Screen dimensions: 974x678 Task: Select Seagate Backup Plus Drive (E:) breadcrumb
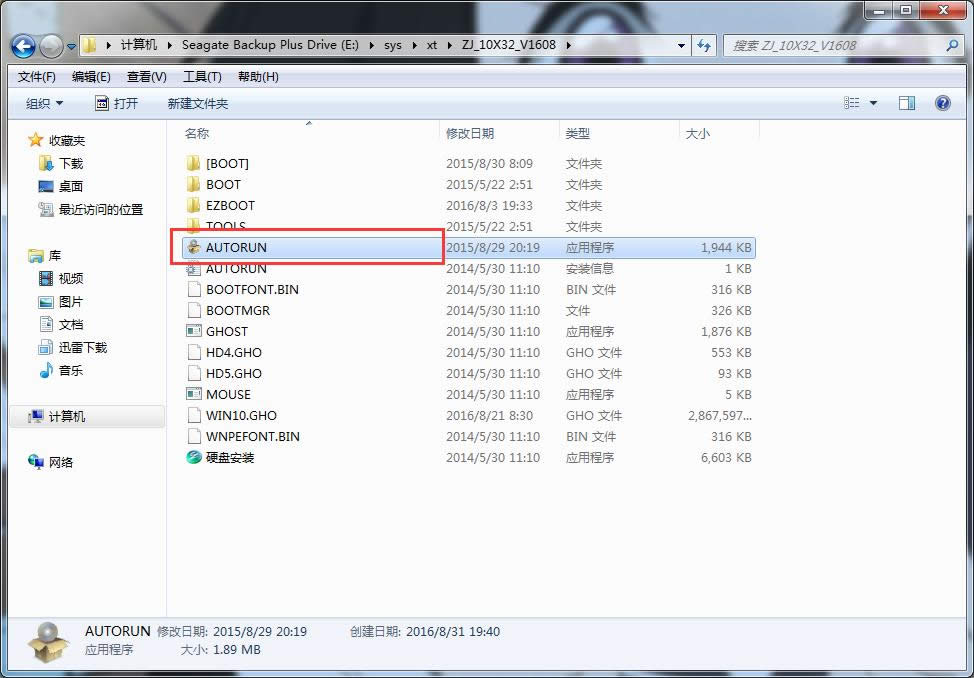coord(270,45)
